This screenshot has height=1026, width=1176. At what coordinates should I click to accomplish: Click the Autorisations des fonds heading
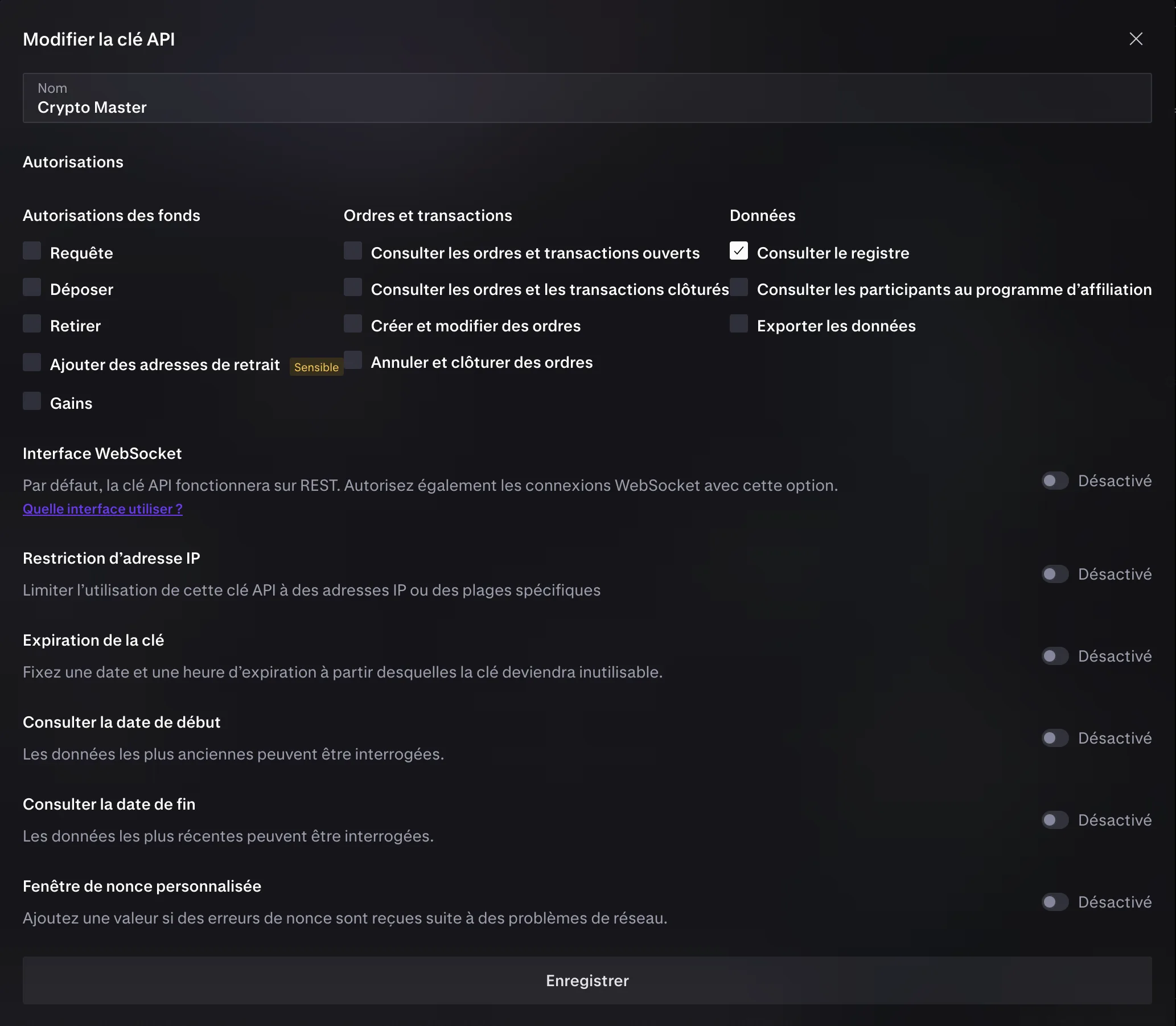pos(112,215)
